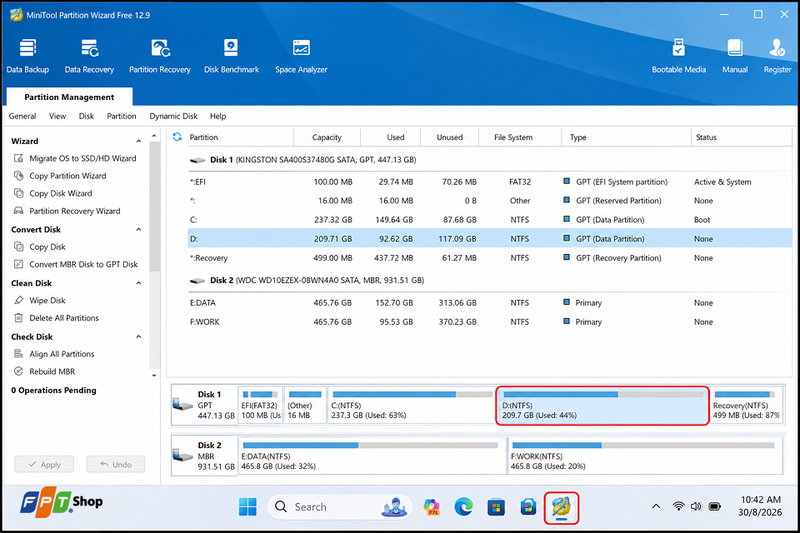800x533 pixels.
Task: Collapse the Wizard section
Action: (x=138, y=141)
